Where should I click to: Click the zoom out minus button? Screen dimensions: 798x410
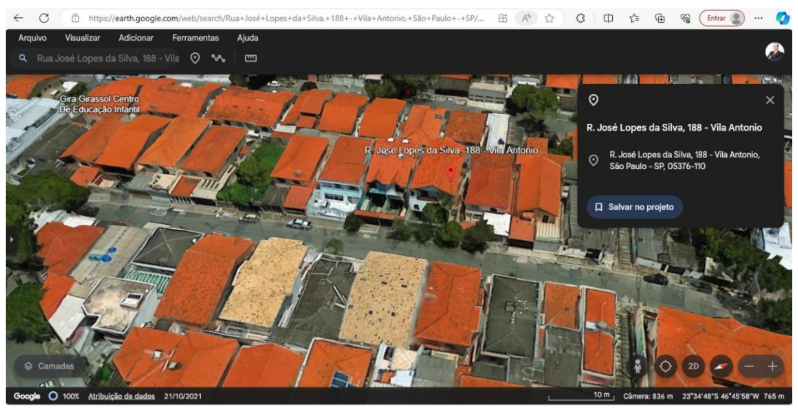[x=749, y=366]
